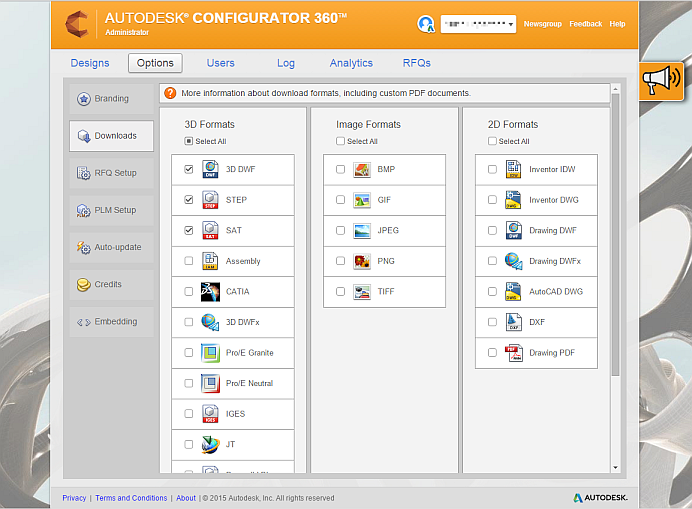Uncheck the STEP checkbox
The width and height of the screenshot is (692, 509).
188,200
